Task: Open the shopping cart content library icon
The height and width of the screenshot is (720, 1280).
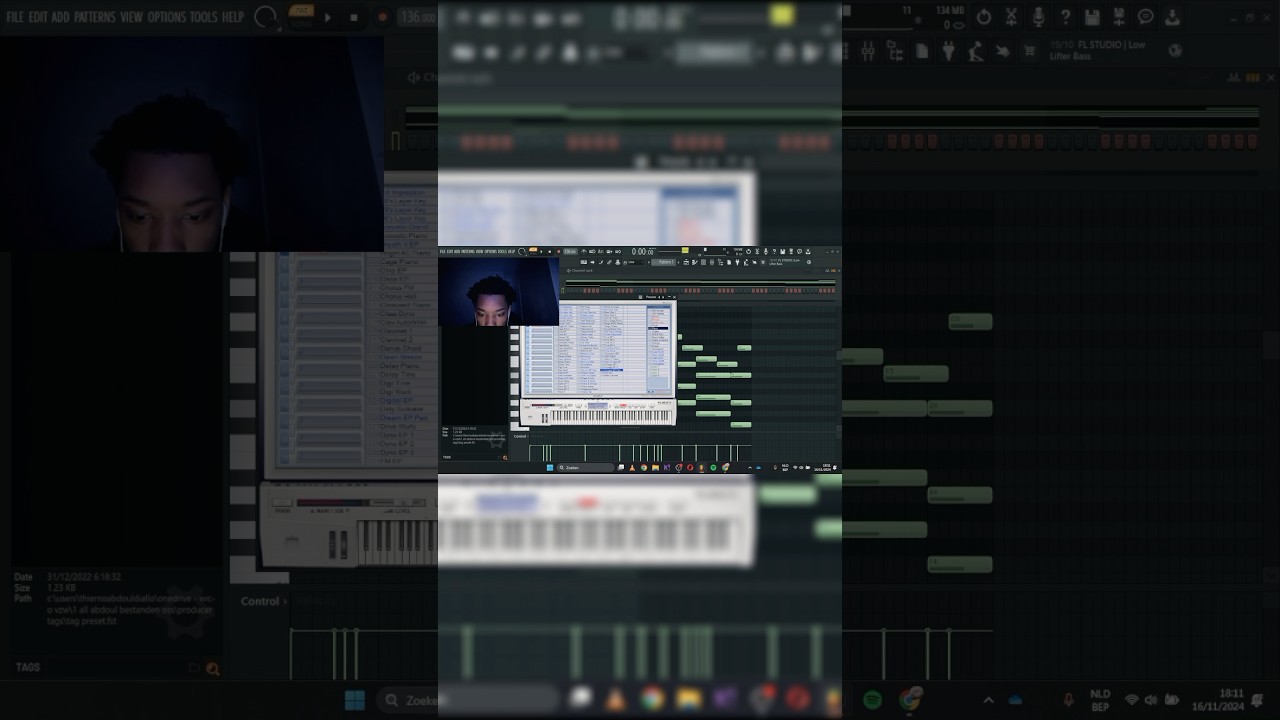Action: [x=1029, y=51]
